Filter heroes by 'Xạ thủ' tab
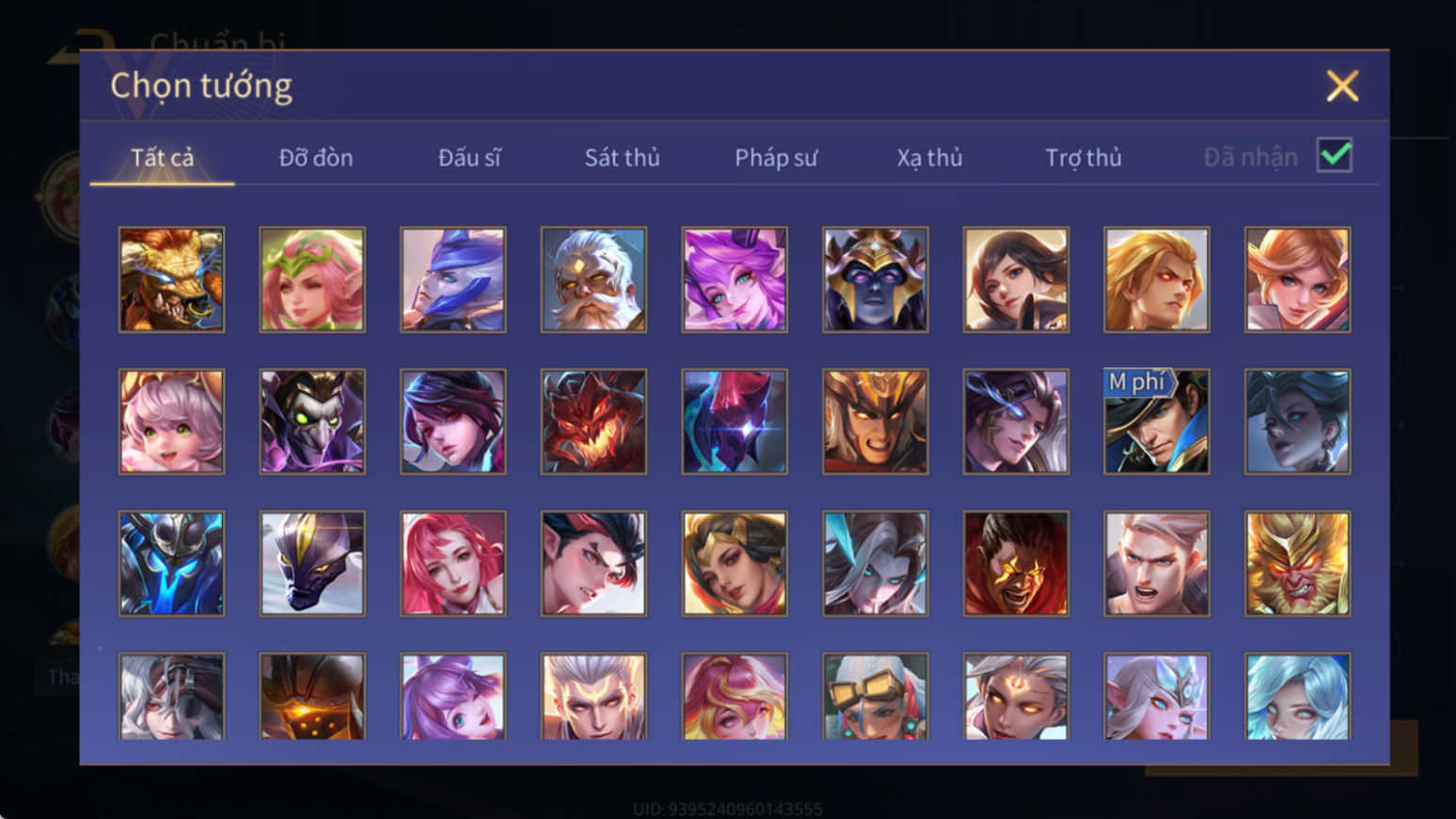Screen dimensions: 1456x819 click(x=929, y=157)
